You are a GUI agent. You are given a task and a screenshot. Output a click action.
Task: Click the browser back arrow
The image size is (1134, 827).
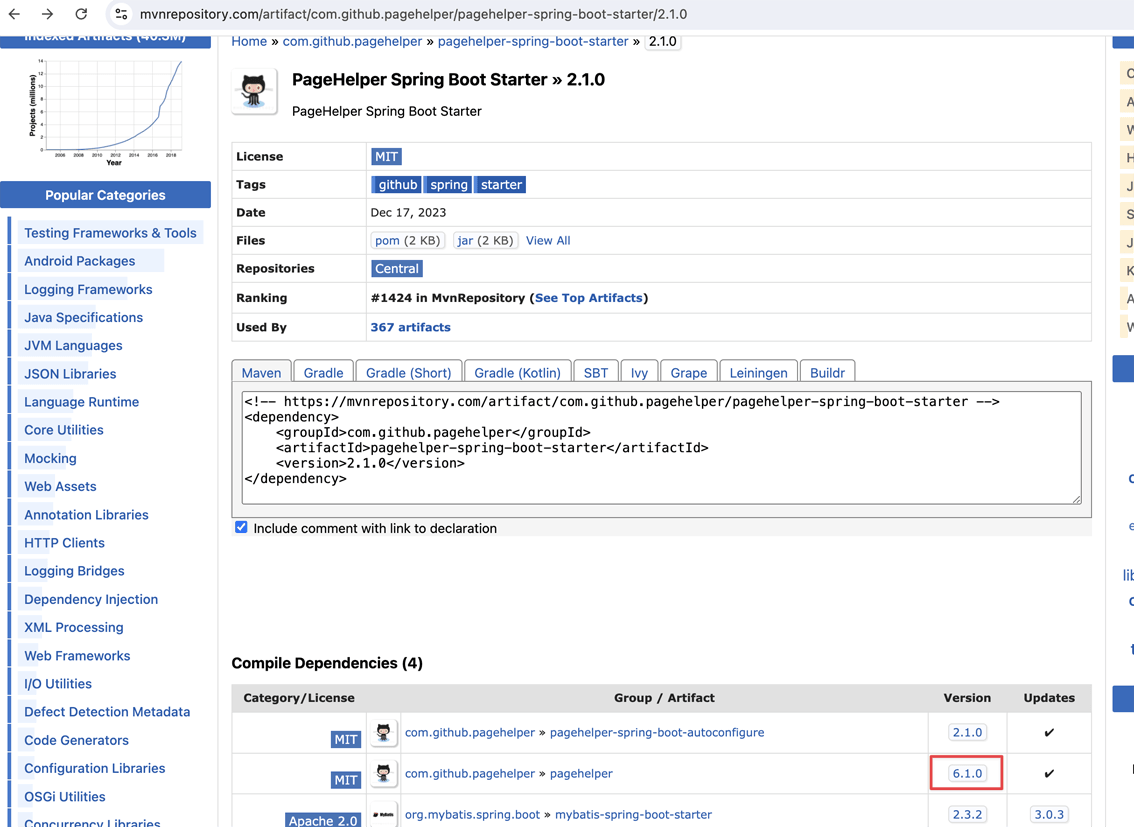(14, 15)
